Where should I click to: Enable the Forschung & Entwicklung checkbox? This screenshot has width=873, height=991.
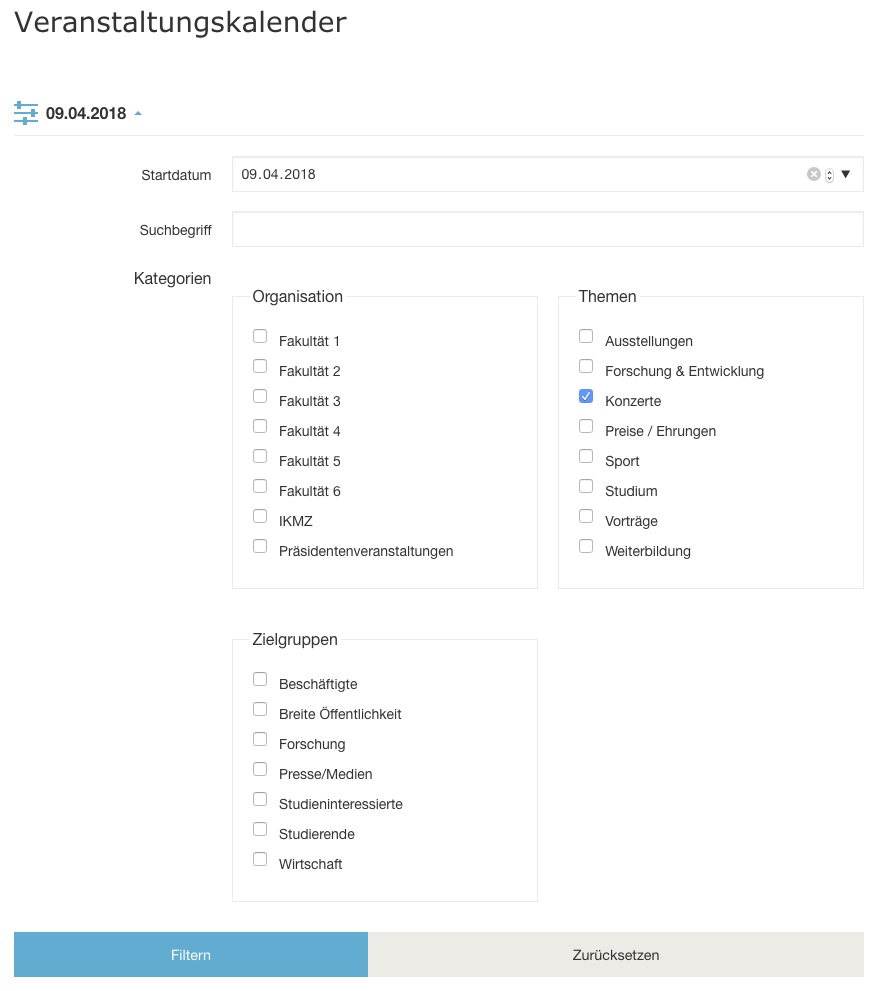(586, 366)
